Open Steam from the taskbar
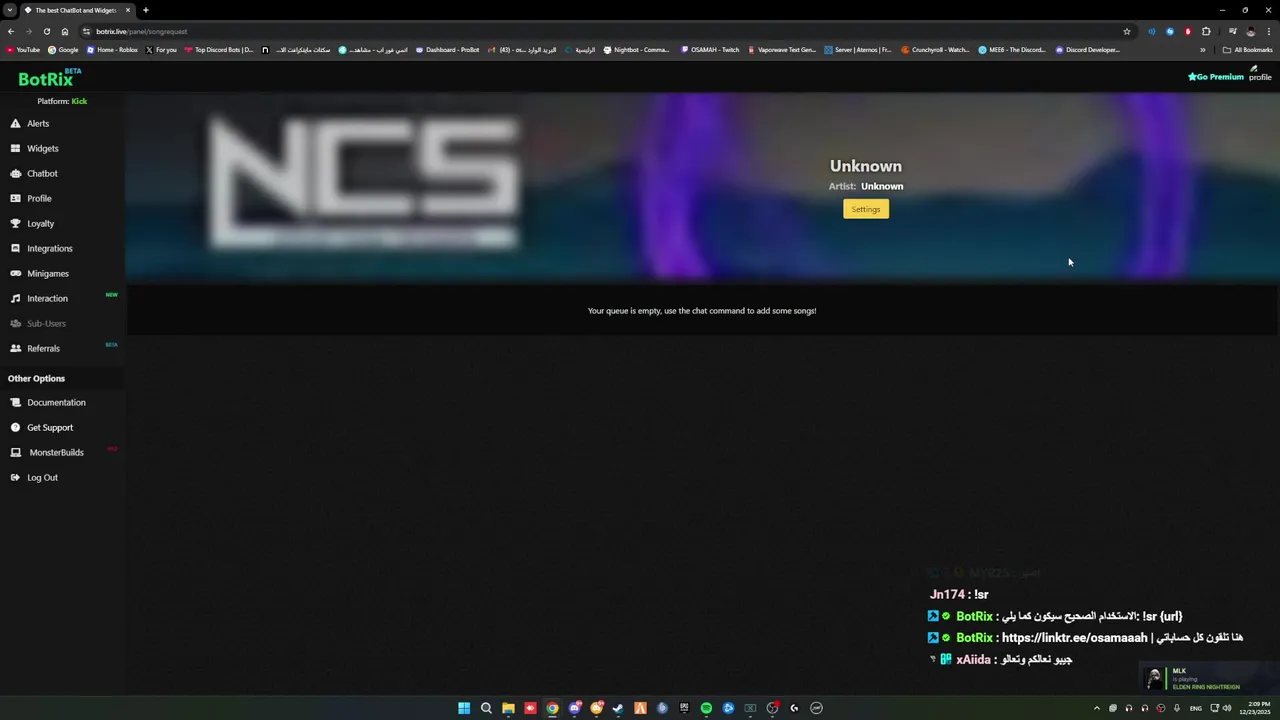 pos(618,708)
